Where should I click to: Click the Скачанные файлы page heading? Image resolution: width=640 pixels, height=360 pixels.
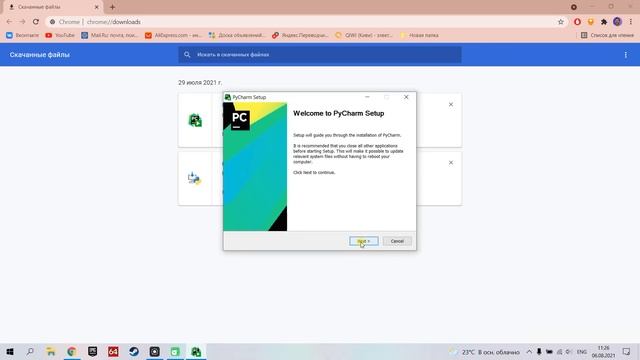click(40, 55)
